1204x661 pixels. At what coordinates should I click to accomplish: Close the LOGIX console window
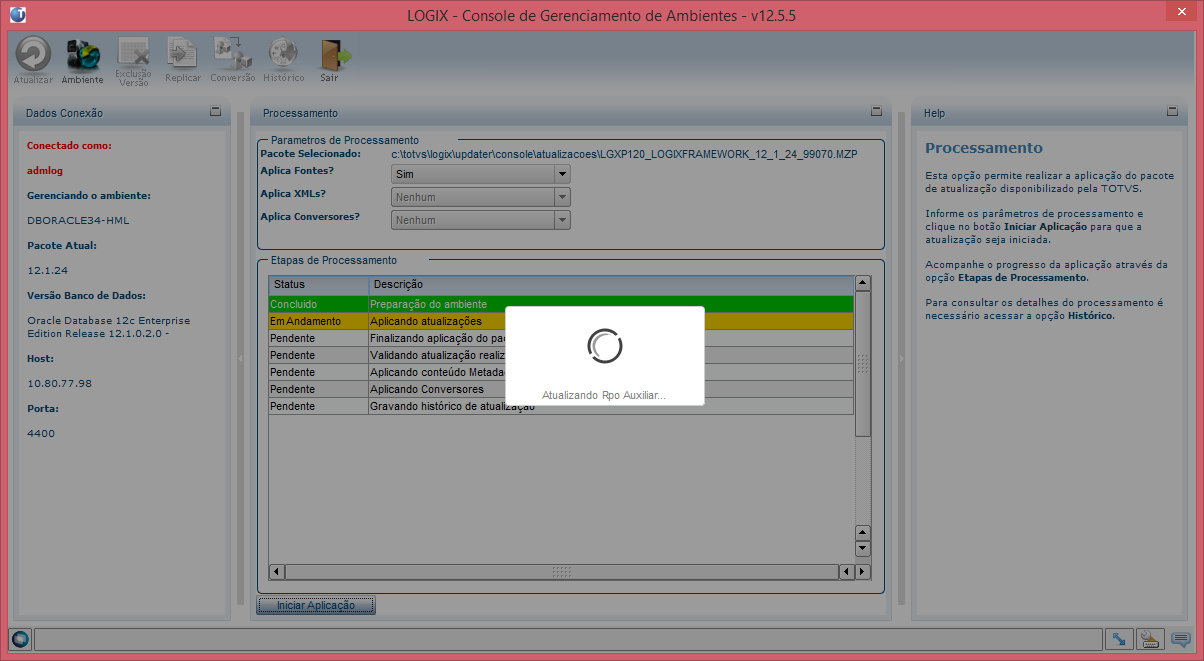coord(1179,12)
